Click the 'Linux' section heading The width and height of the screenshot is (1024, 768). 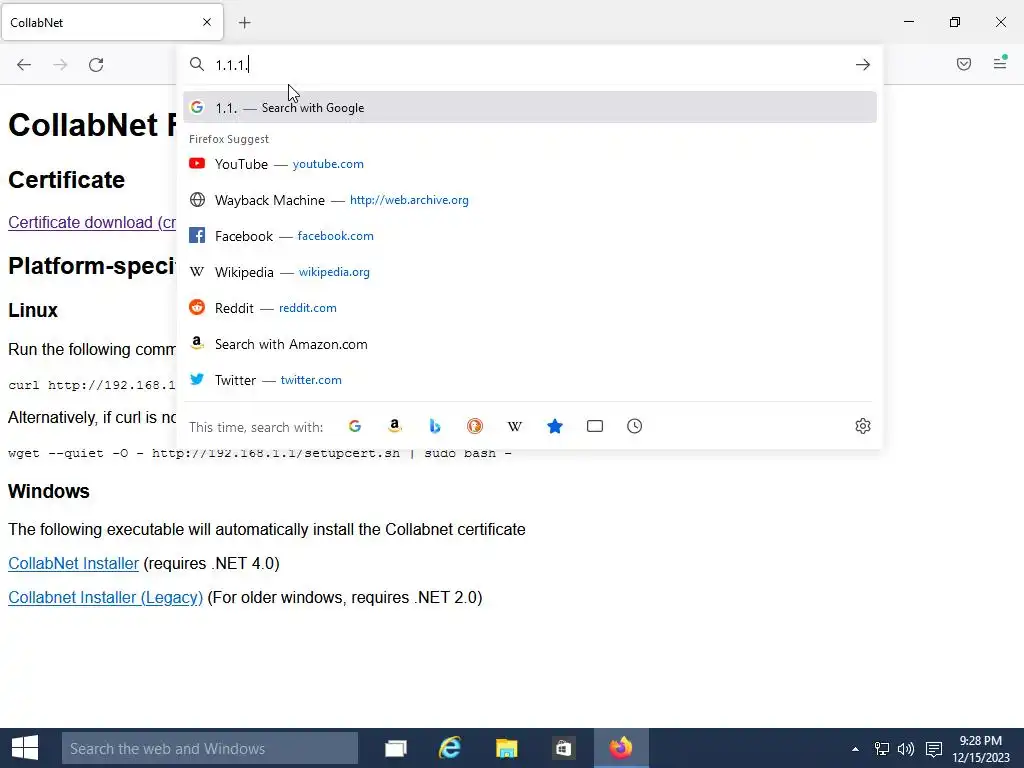pyautogui.click(x=33, y=310)
